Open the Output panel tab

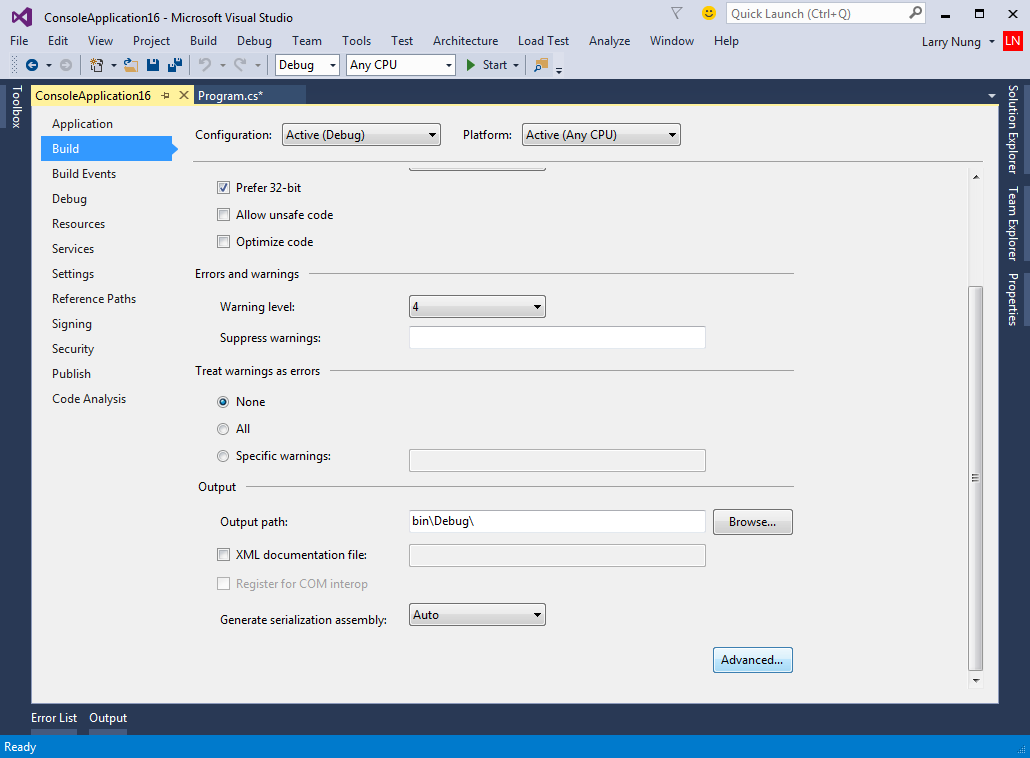click(x=108, y=718)
